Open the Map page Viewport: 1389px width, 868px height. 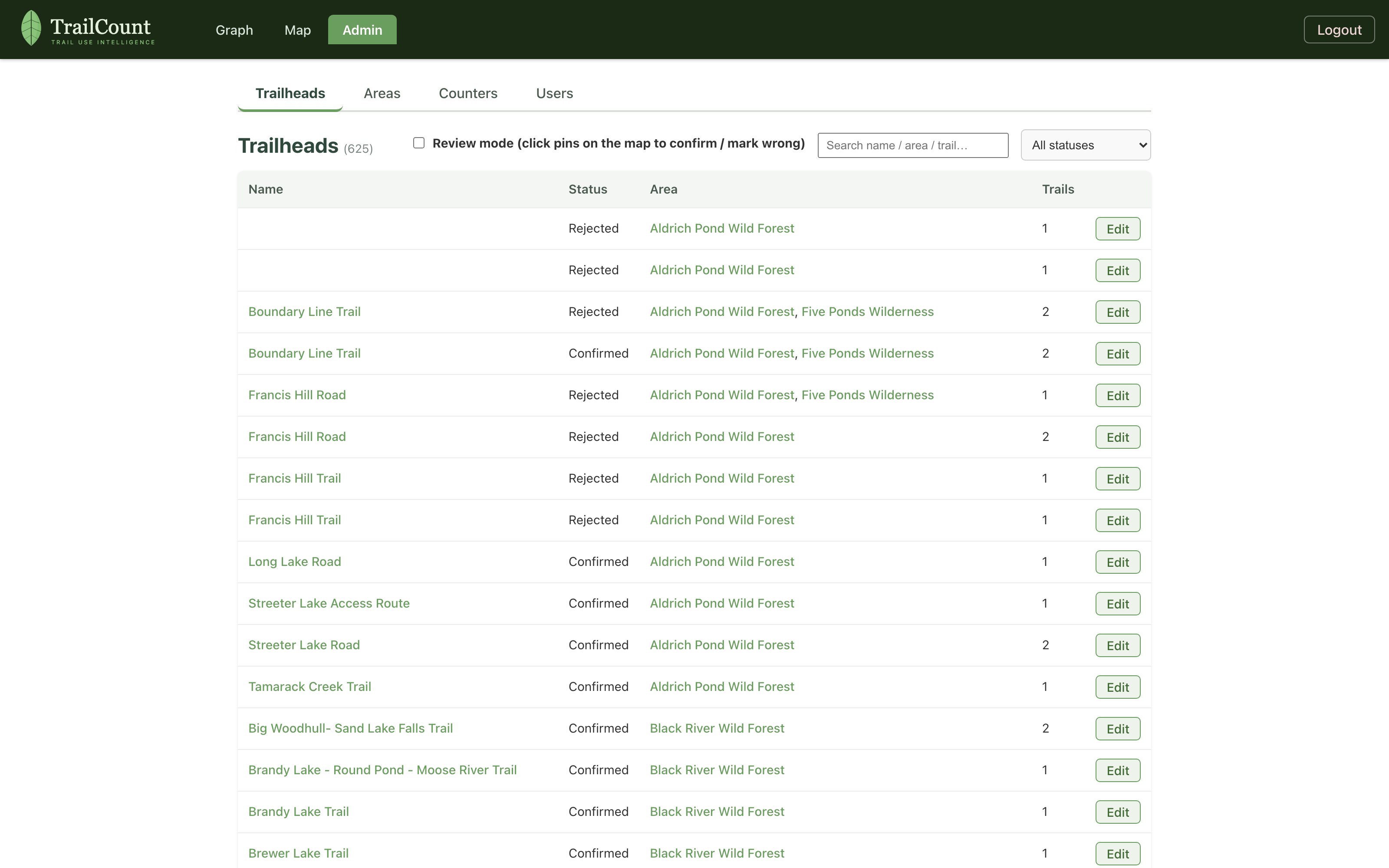[297, 30]
